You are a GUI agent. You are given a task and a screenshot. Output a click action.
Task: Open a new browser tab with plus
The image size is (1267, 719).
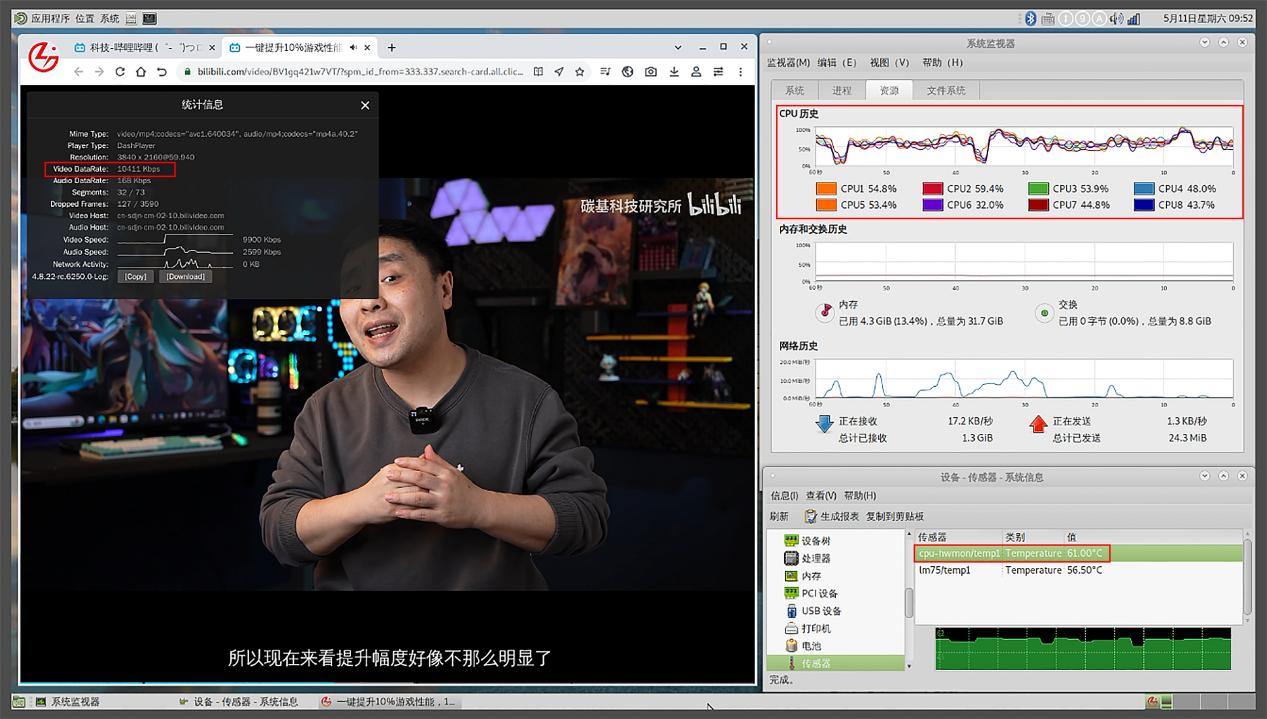[x=391, y=47]
